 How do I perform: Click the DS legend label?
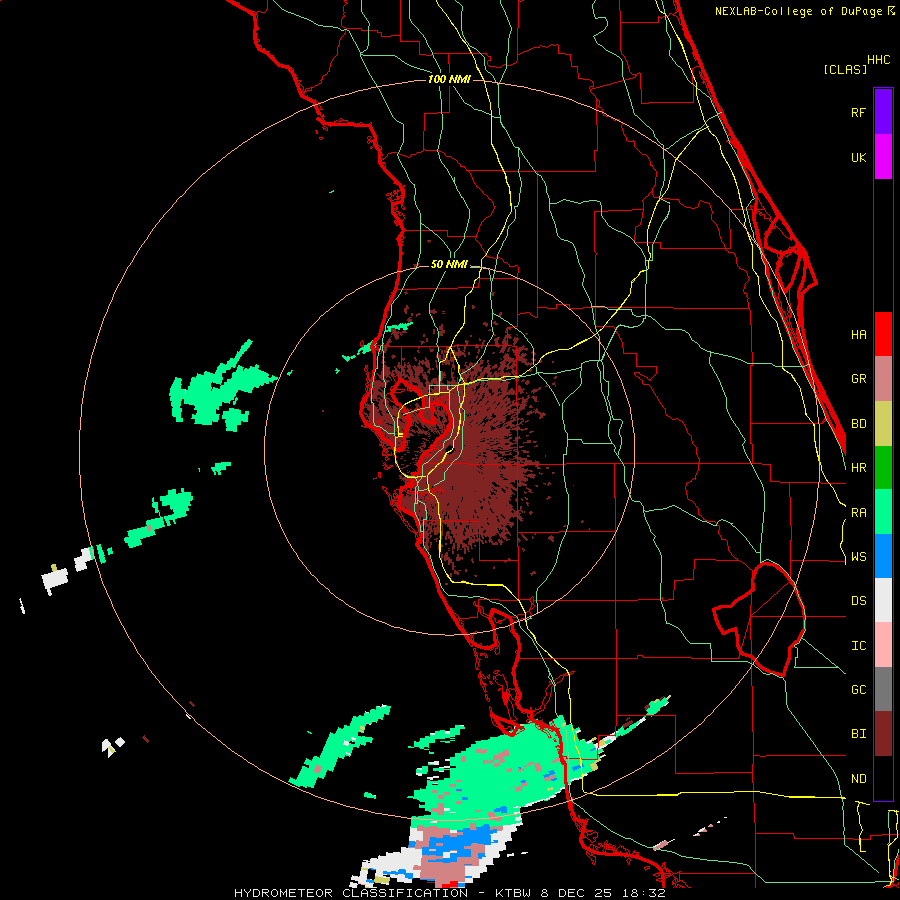(858, 601)
